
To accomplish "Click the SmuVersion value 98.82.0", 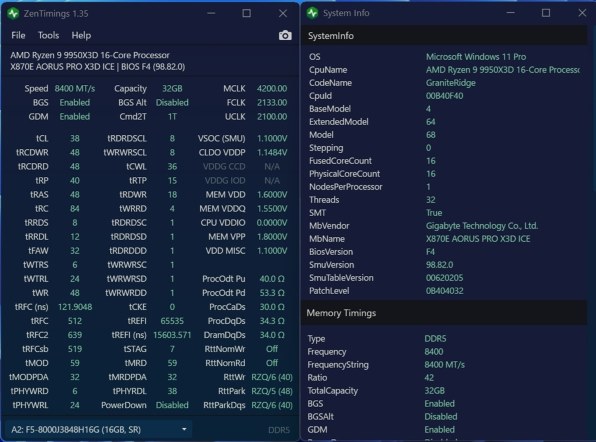I will pyautogui.click(x=439, y=265).
